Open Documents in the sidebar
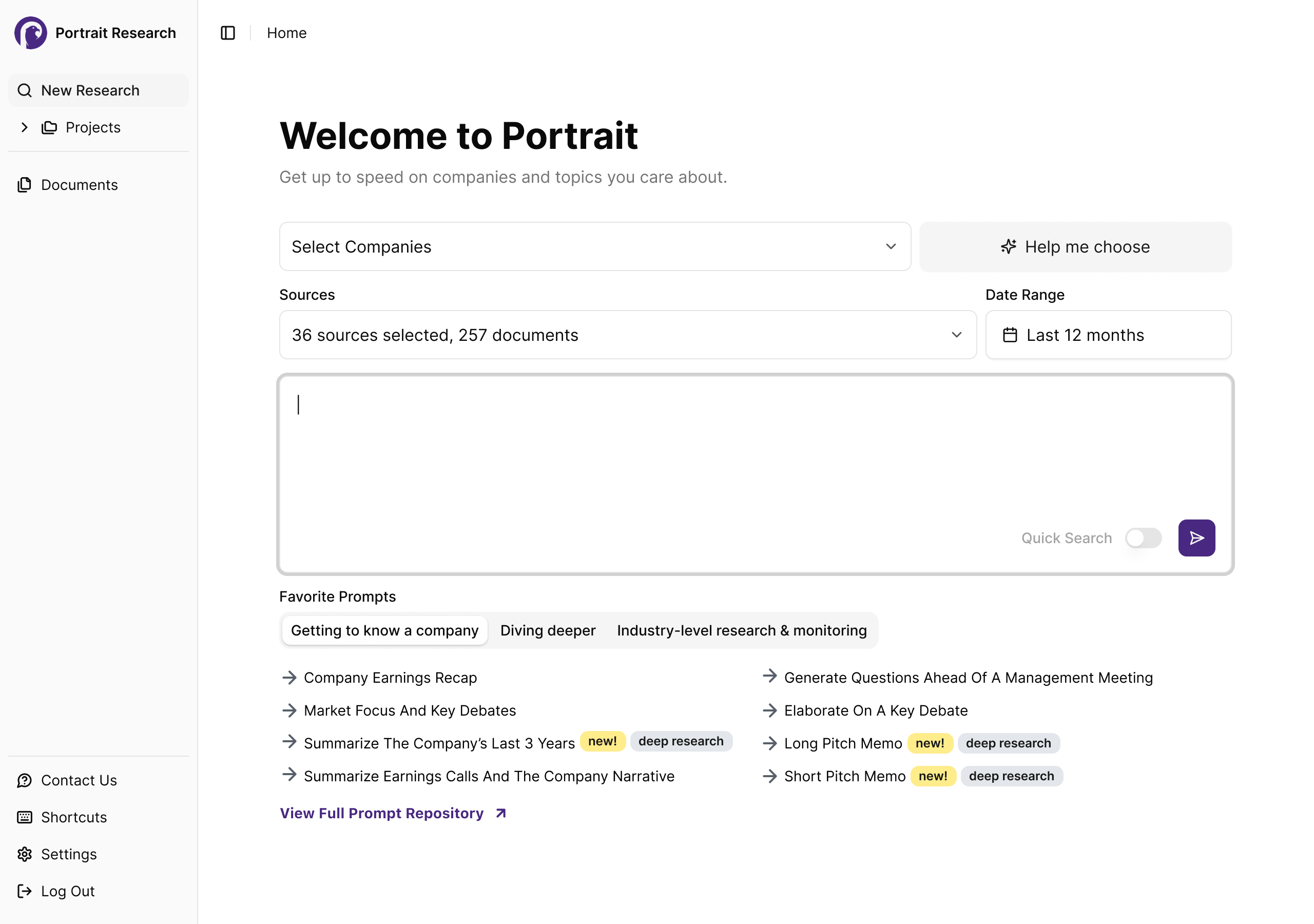 point(99,185)
